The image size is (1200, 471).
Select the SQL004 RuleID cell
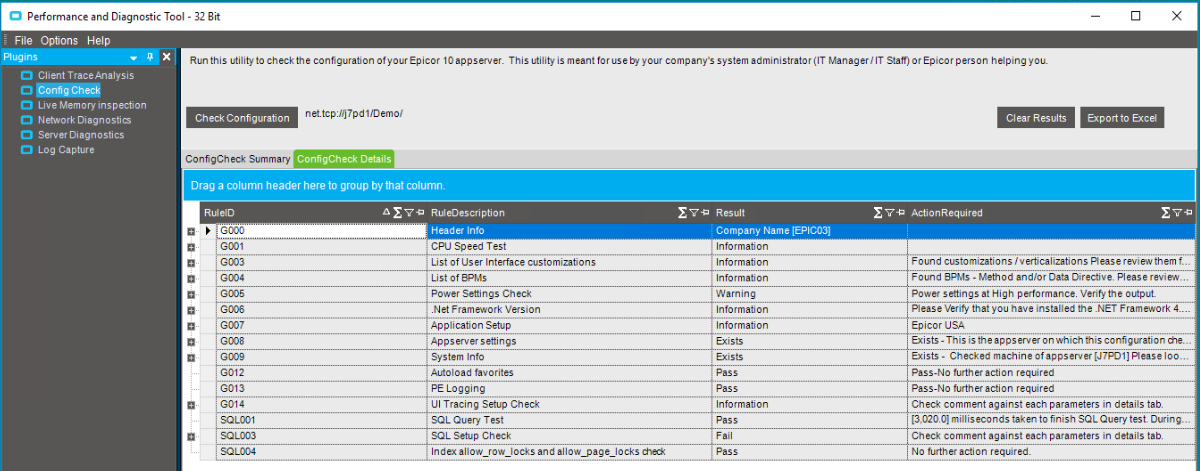321,452
